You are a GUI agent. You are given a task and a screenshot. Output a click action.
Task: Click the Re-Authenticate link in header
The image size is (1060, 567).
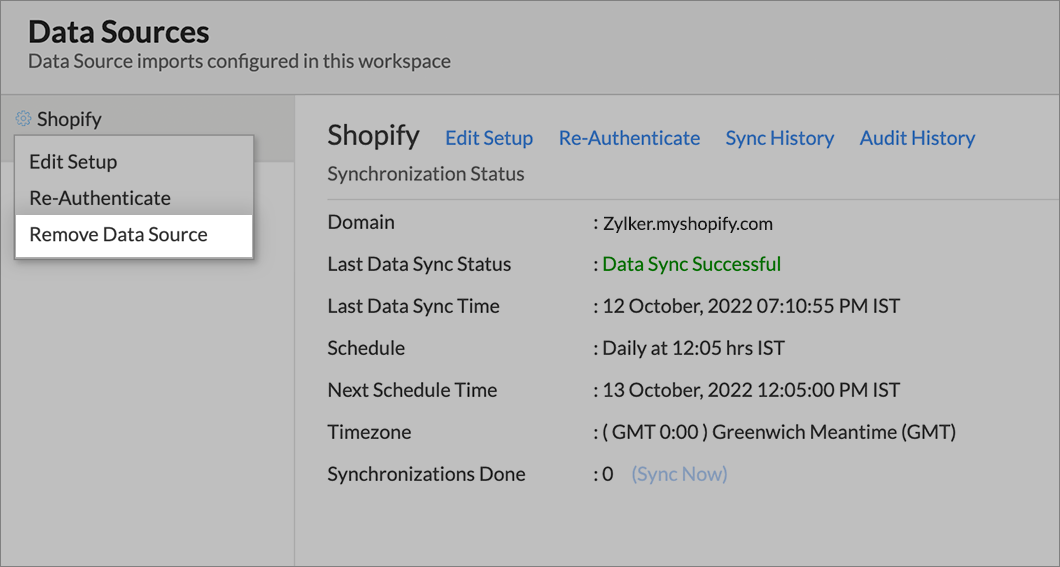point(629,138)
